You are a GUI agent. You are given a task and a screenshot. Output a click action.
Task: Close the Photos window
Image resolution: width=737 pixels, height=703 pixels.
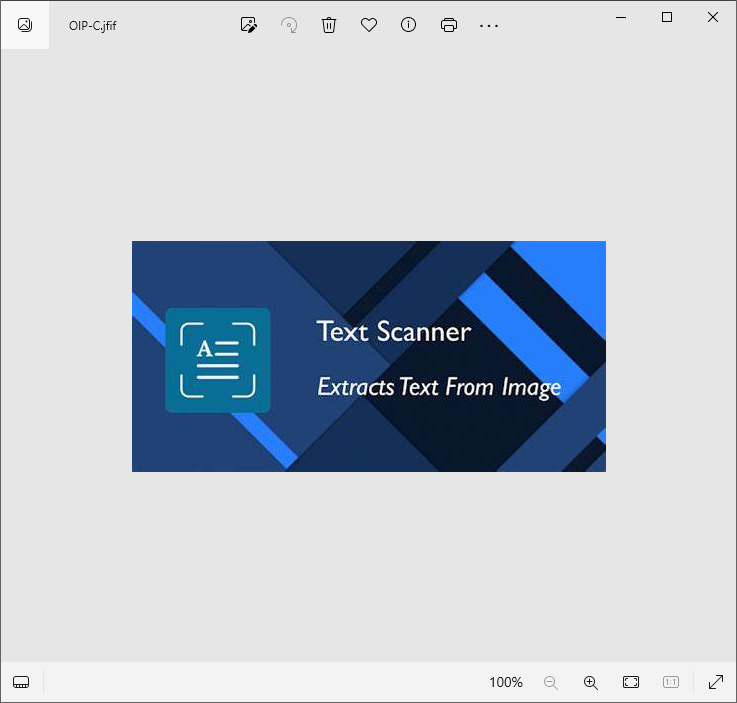tap(713, 17)
